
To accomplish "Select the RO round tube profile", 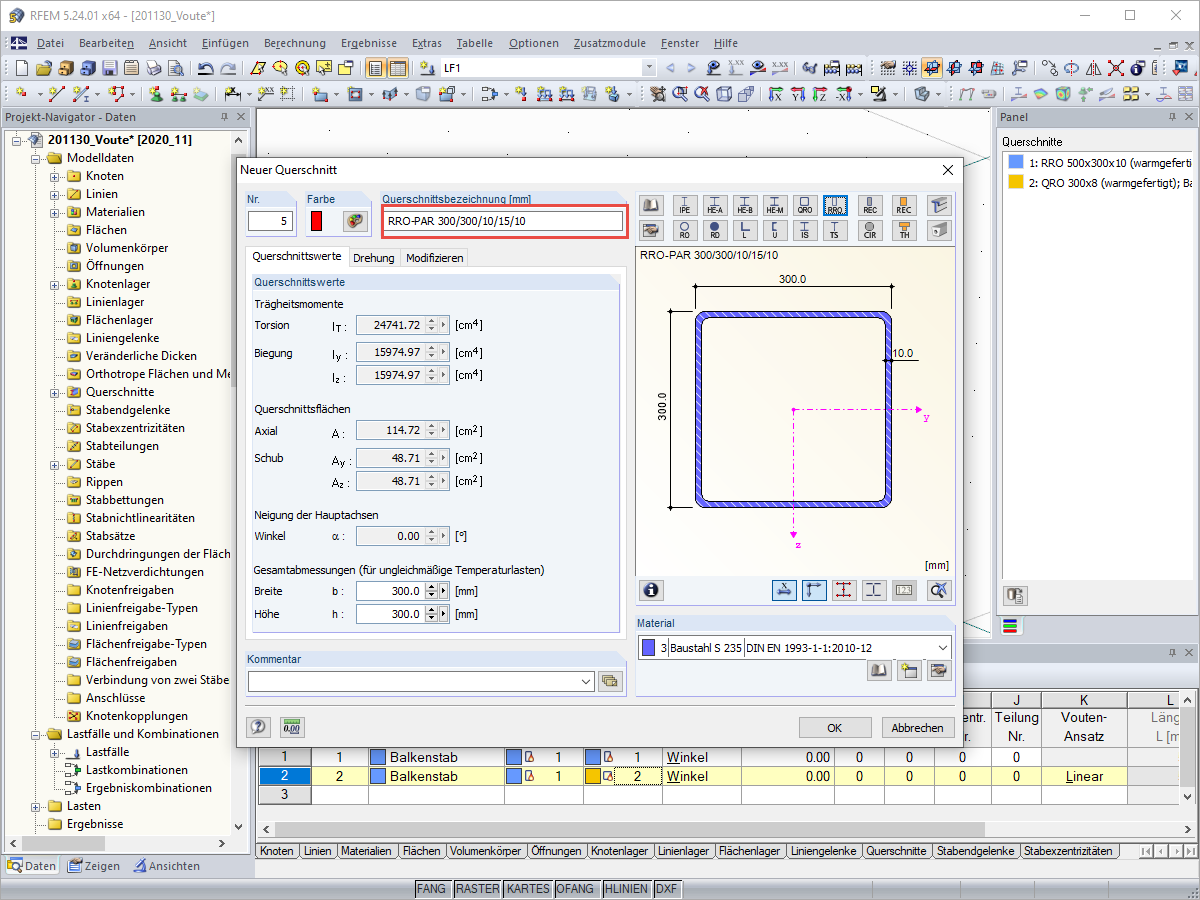I will point(685,230).
